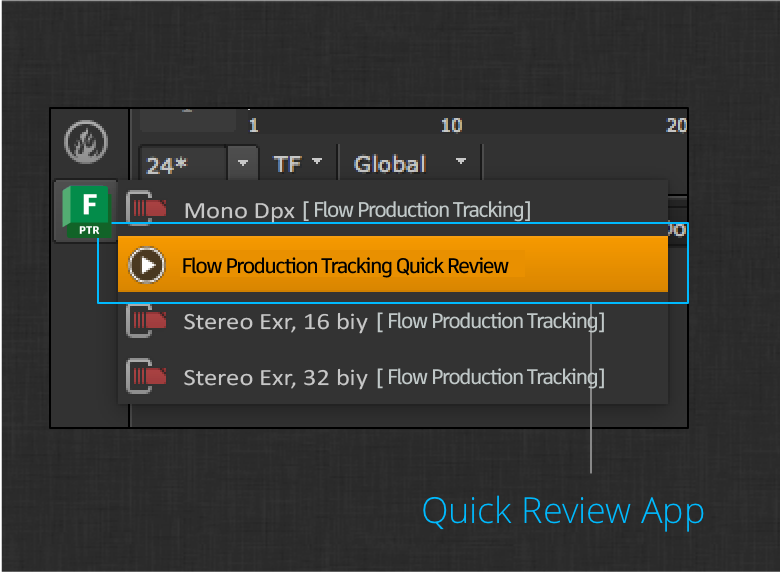The height and width of the screenshot is (572, 780).
Task: Click the Stereo Exr 16 bit node icon
Action: (146, 321)
